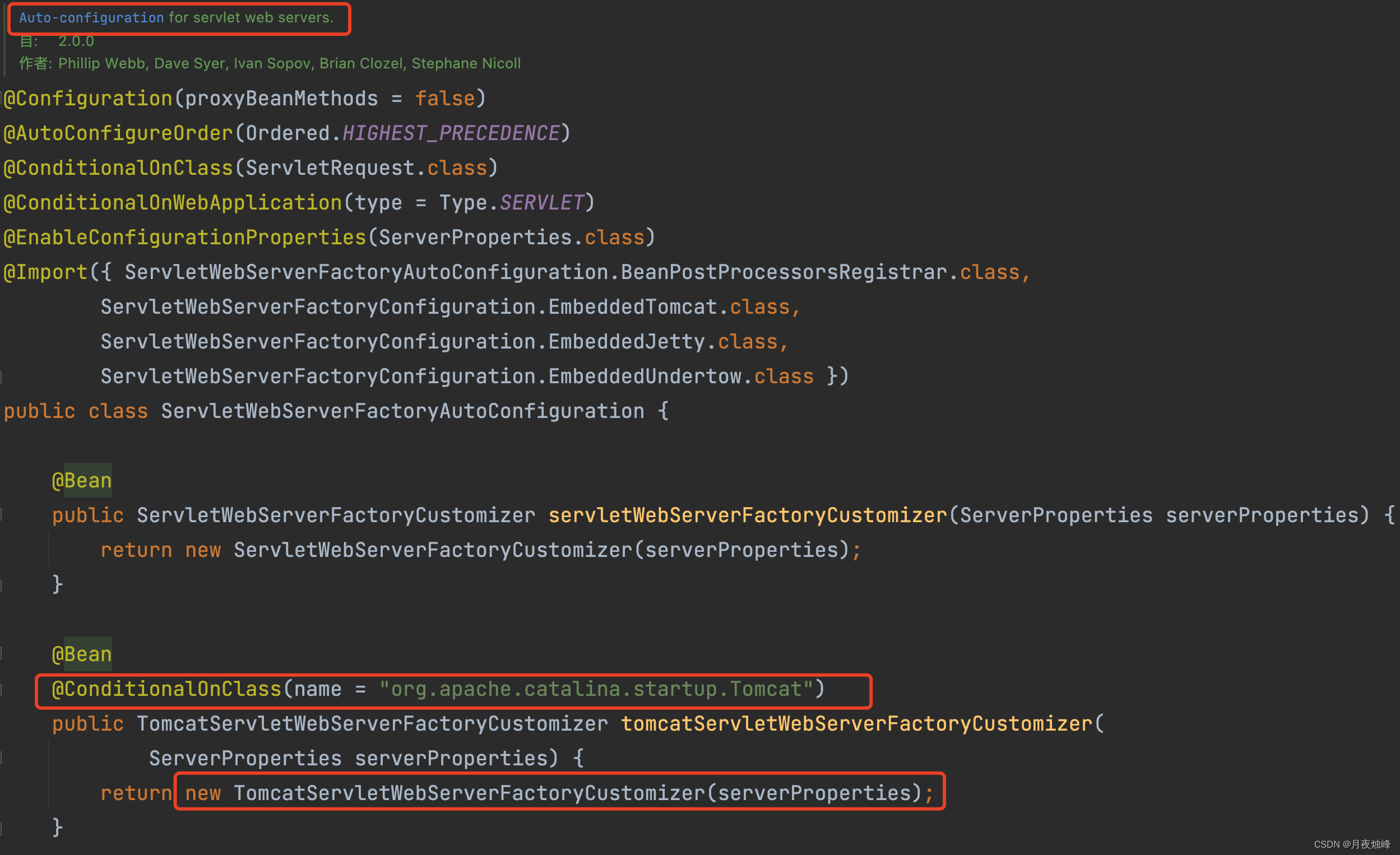Click the @EnableConfigurationProperties annotation

tap(184, 238)
